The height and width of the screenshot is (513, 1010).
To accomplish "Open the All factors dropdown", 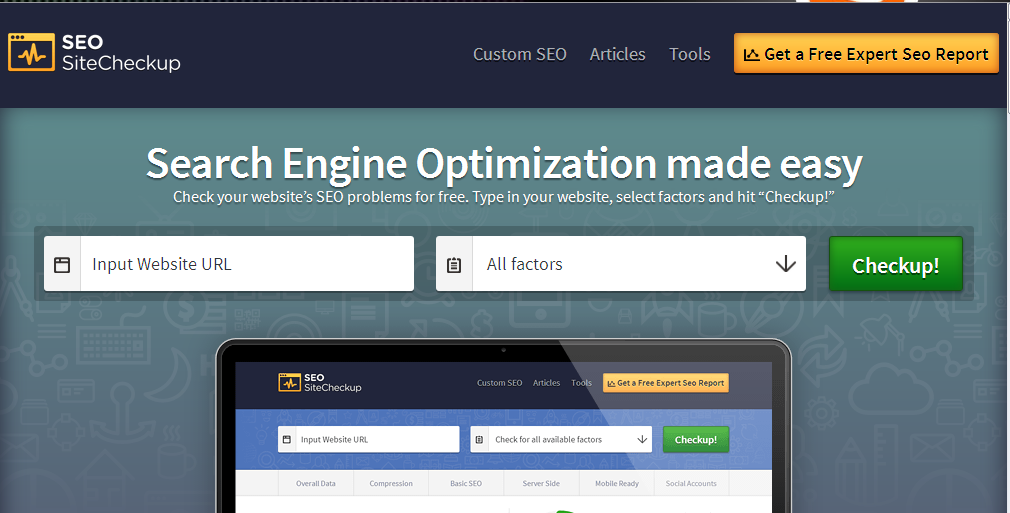I will click(621, 264).
